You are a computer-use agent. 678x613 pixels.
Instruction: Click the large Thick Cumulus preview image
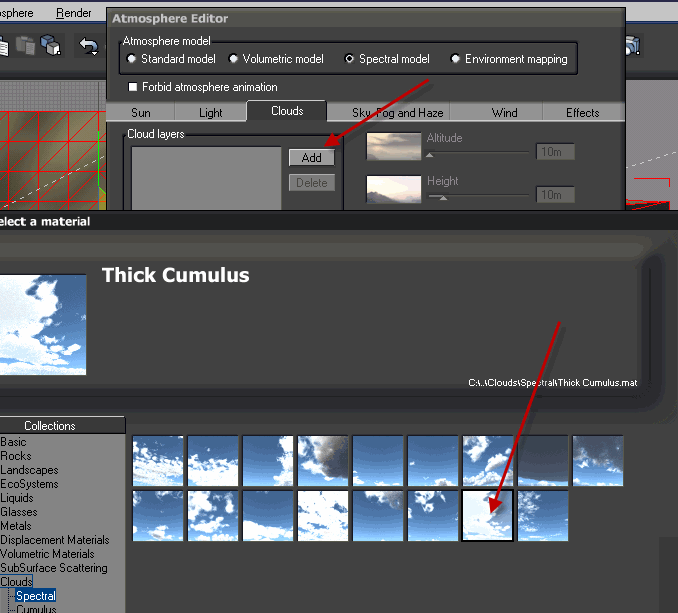pyautogui.click(x=43, y=325)
